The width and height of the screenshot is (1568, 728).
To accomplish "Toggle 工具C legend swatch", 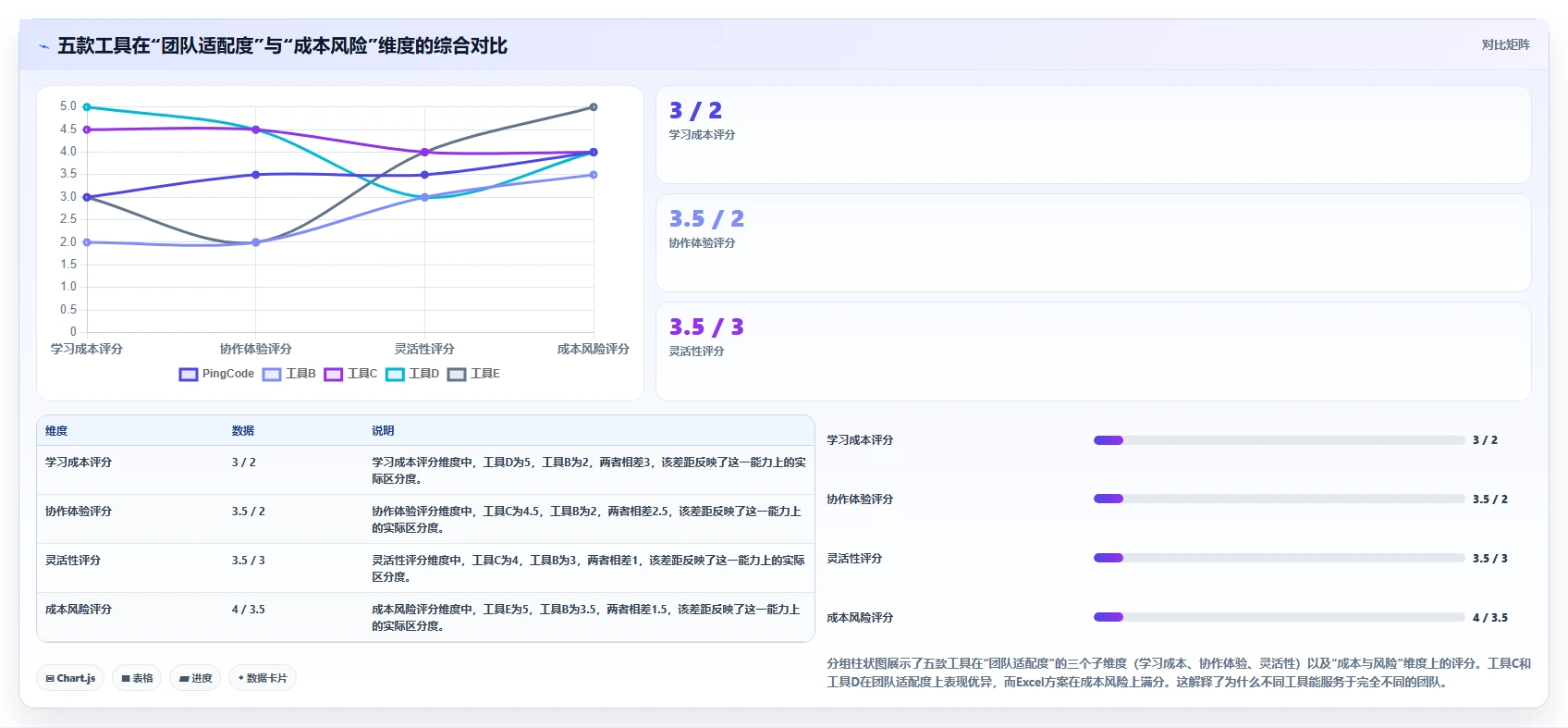I will click(x=334, y=375).
